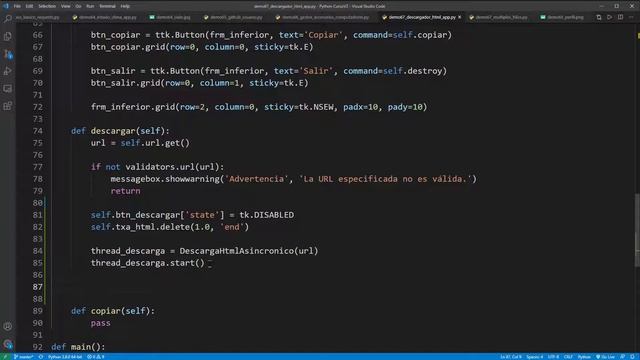Open the Run menu

pos(90,6)
